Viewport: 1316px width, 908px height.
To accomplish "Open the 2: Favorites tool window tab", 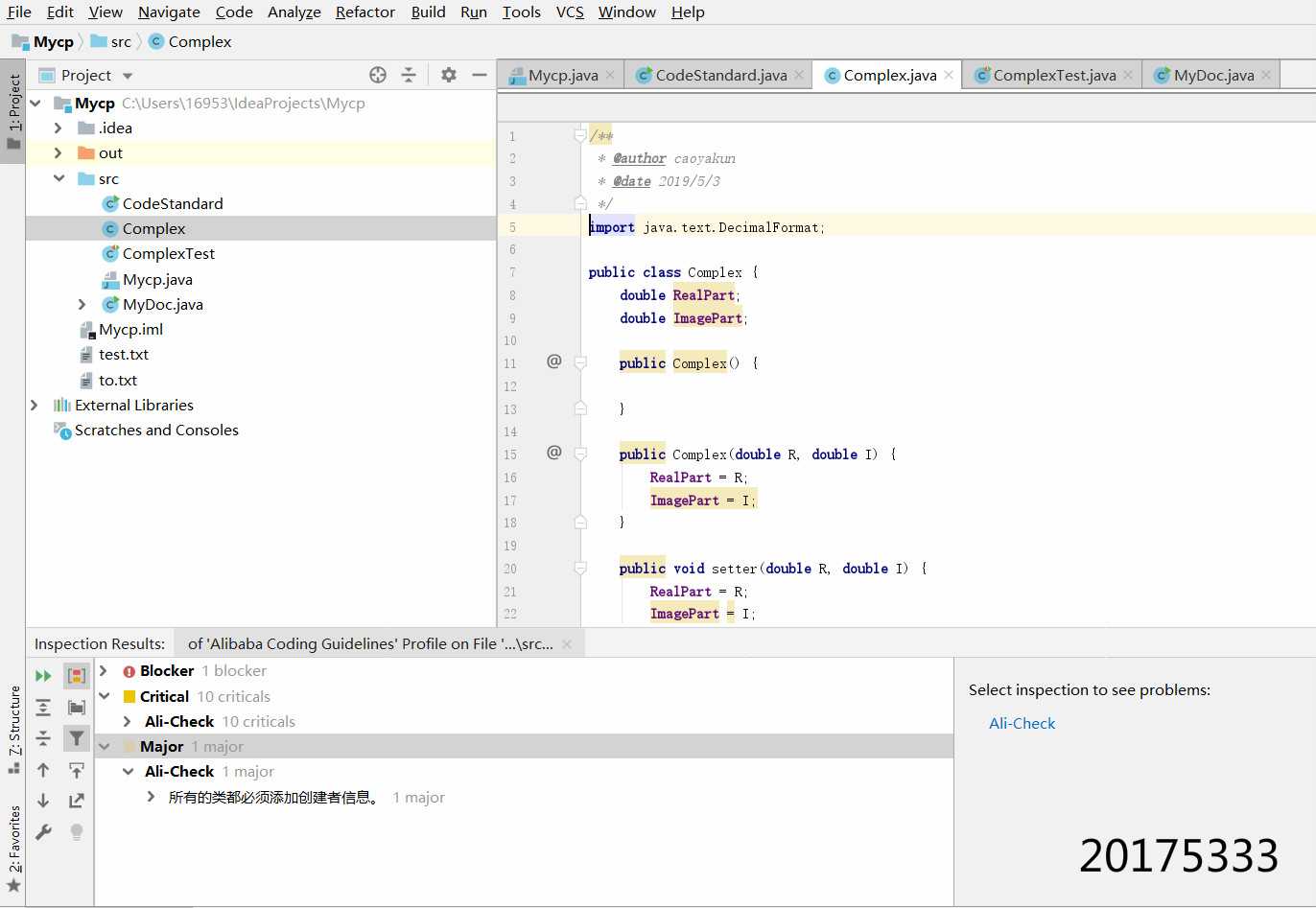I will [13, 848].
